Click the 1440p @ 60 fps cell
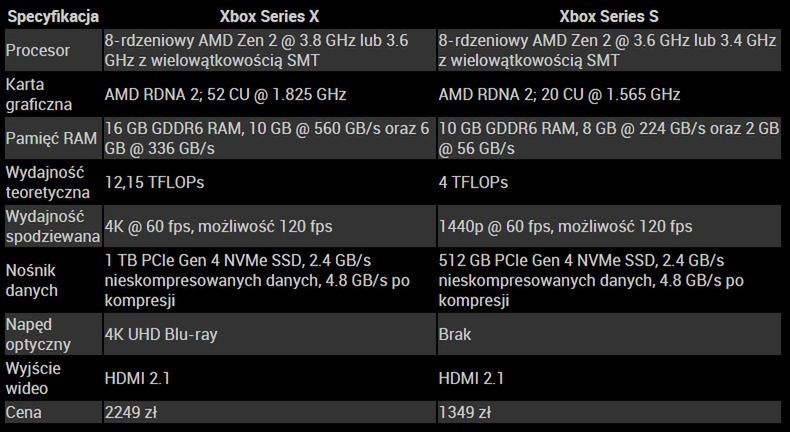The width and height of the screenshot is (790, 432). [565, 227]
